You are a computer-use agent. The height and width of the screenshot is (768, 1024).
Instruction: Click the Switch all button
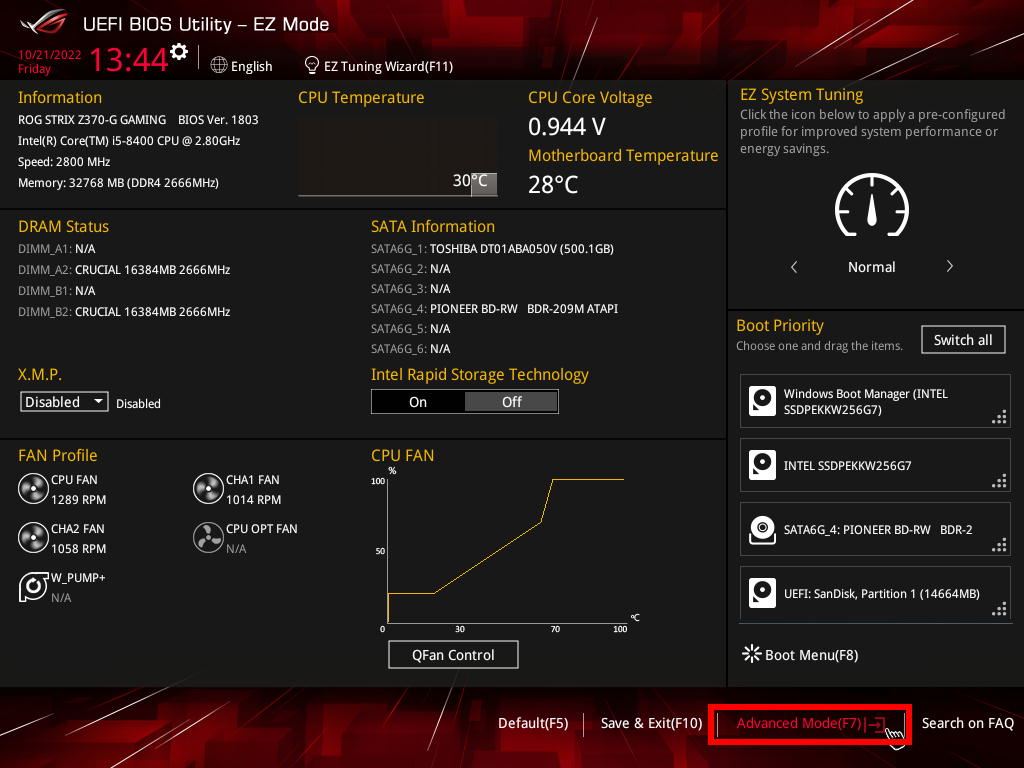tap(963, 340)
